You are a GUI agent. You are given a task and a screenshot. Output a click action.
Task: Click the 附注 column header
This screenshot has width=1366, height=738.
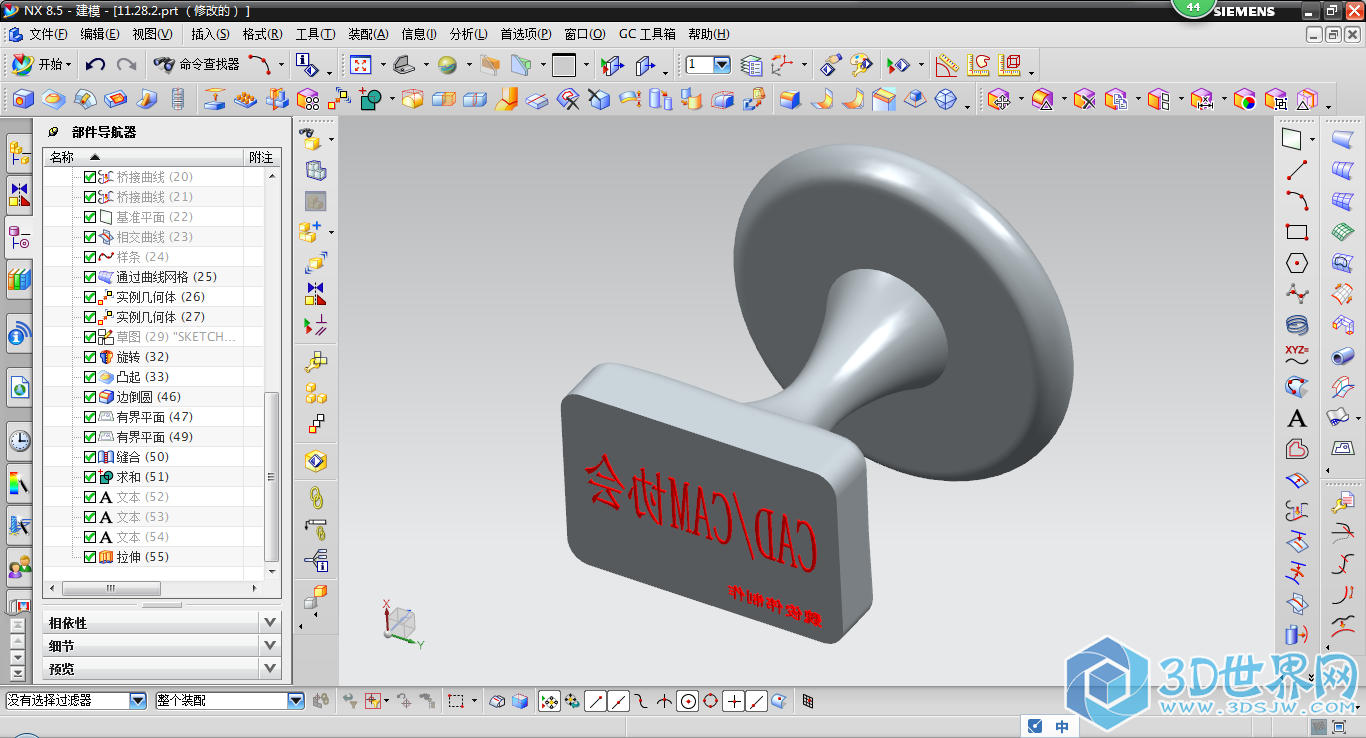click(262, 157)
